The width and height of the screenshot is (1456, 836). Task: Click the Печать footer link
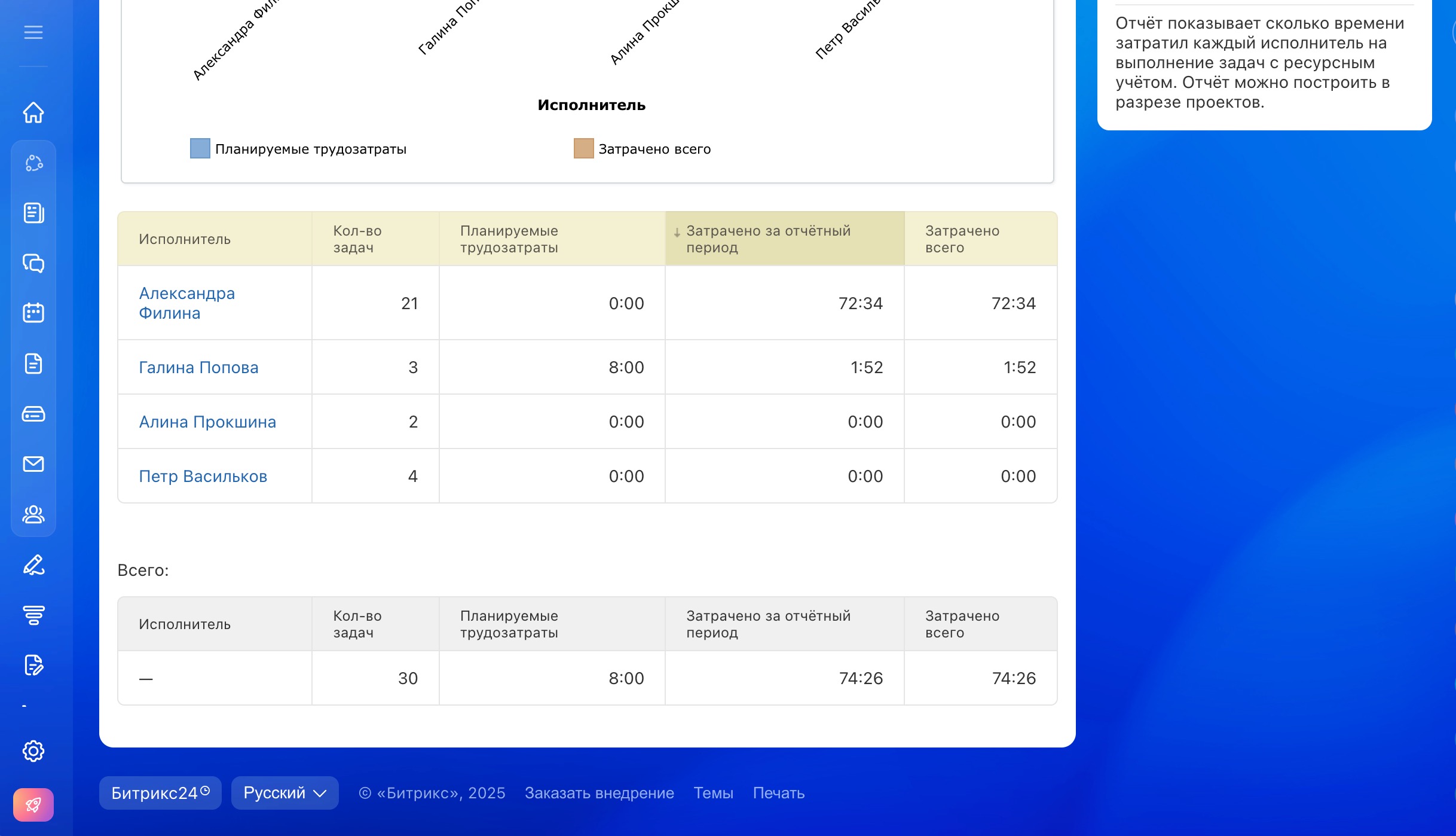779,793
